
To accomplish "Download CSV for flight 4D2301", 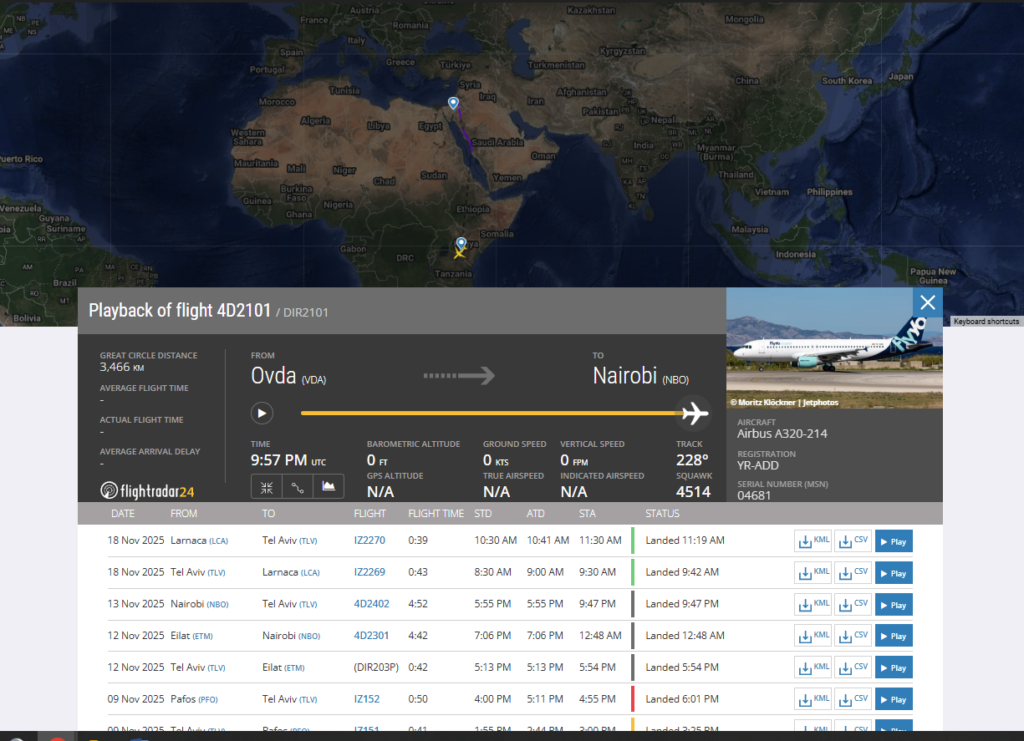I will [853, 636].
